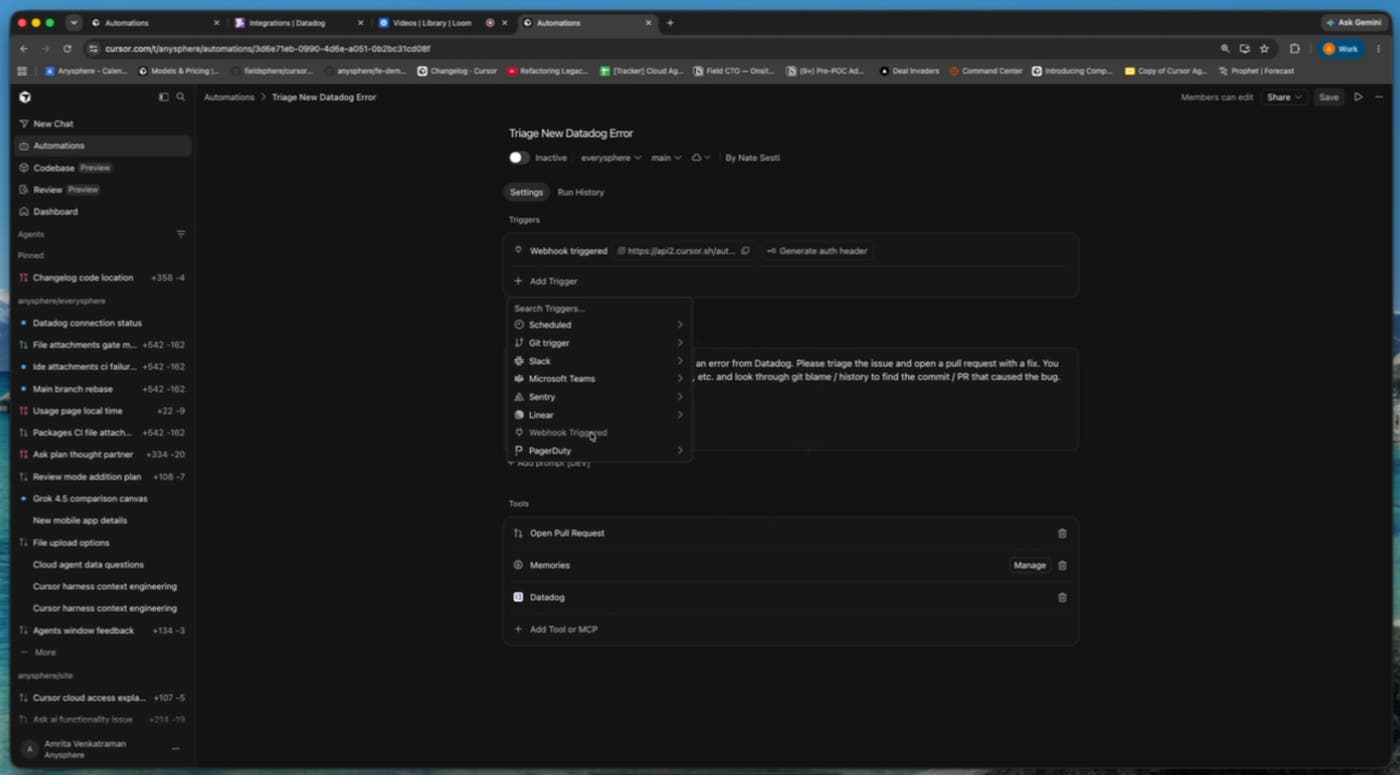This screenshot has width=1400, height=775.
Task: Select the Grok 4.5 comparison canvas agent
Action: (x=103, y=499)
